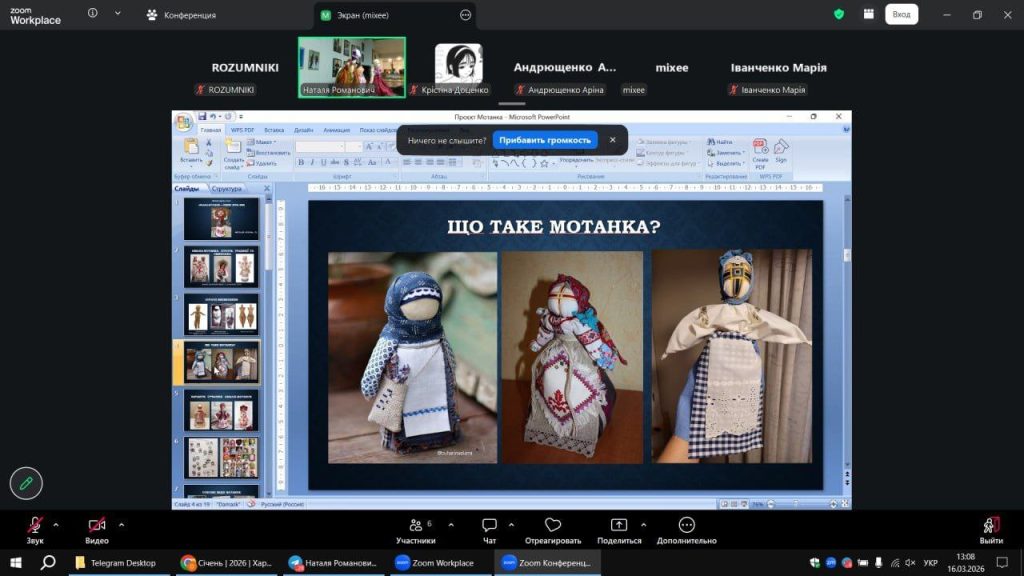Select Наталя Романович's video thumbnail
This screenshot has width=1024, height=576.
[352, 67]
